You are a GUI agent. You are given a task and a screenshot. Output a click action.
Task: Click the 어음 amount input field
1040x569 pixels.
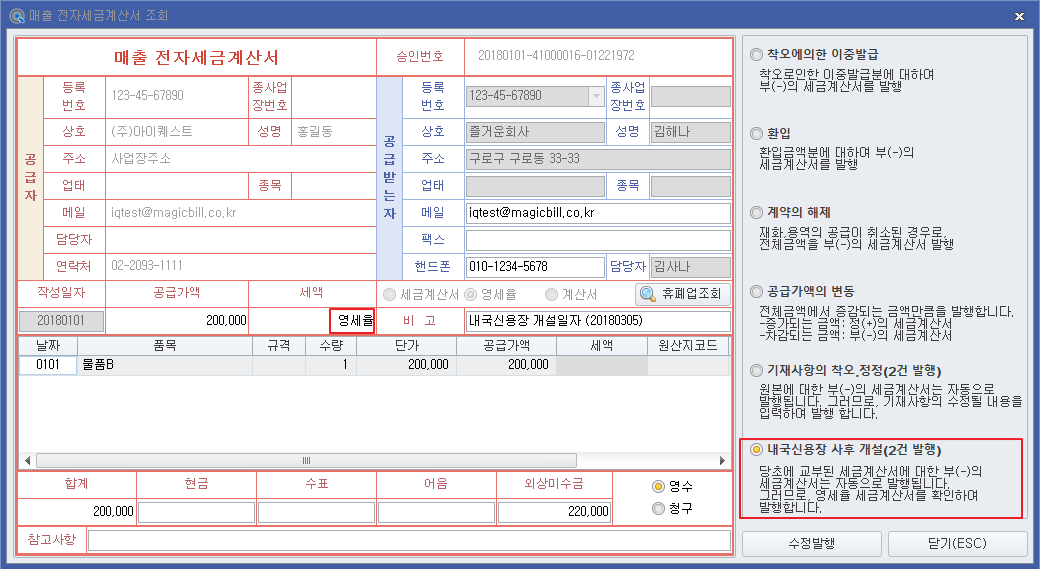[x=436, y=512]
